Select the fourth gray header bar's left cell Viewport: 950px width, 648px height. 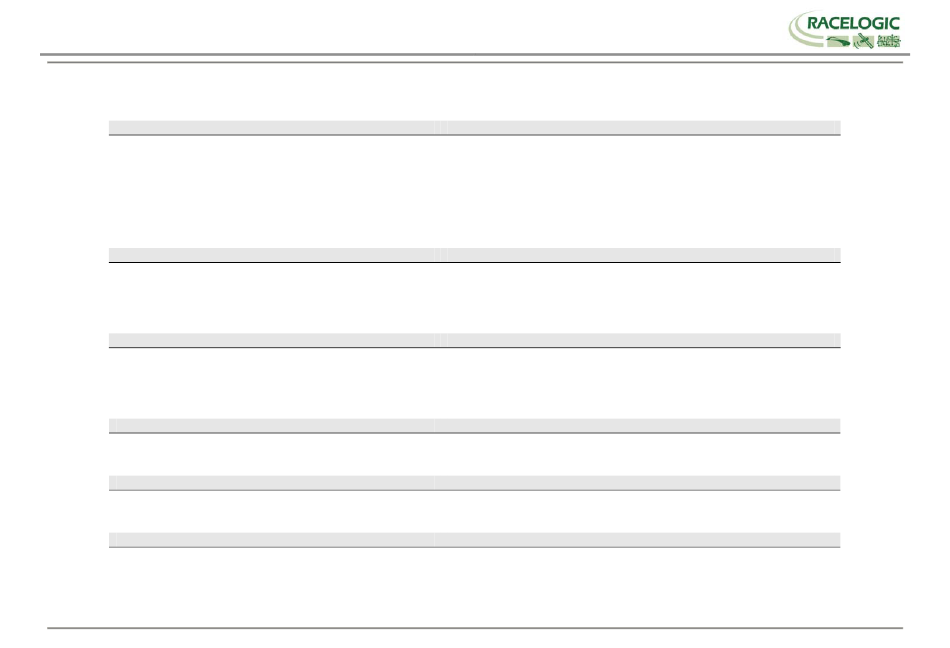tap(271, 425)
